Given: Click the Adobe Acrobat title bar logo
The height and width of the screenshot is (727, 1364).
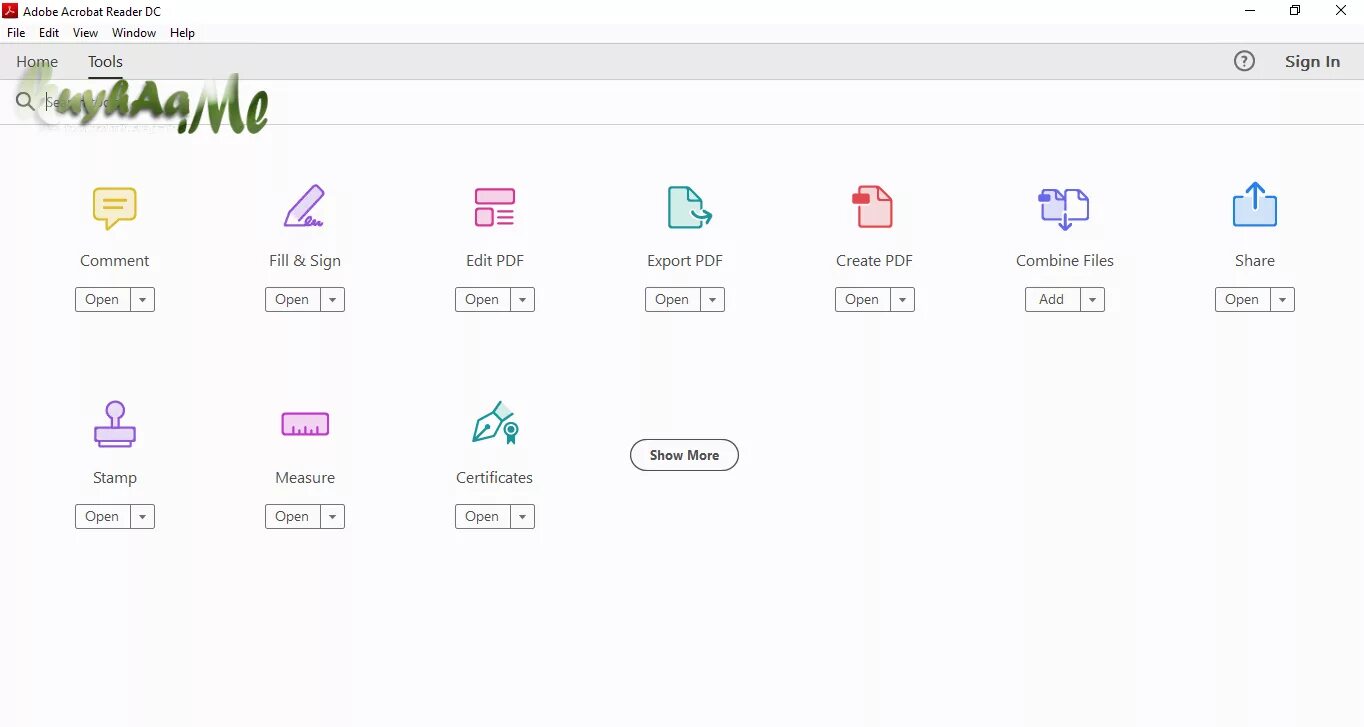Looking at the screenshot, I should click(11, 11).
